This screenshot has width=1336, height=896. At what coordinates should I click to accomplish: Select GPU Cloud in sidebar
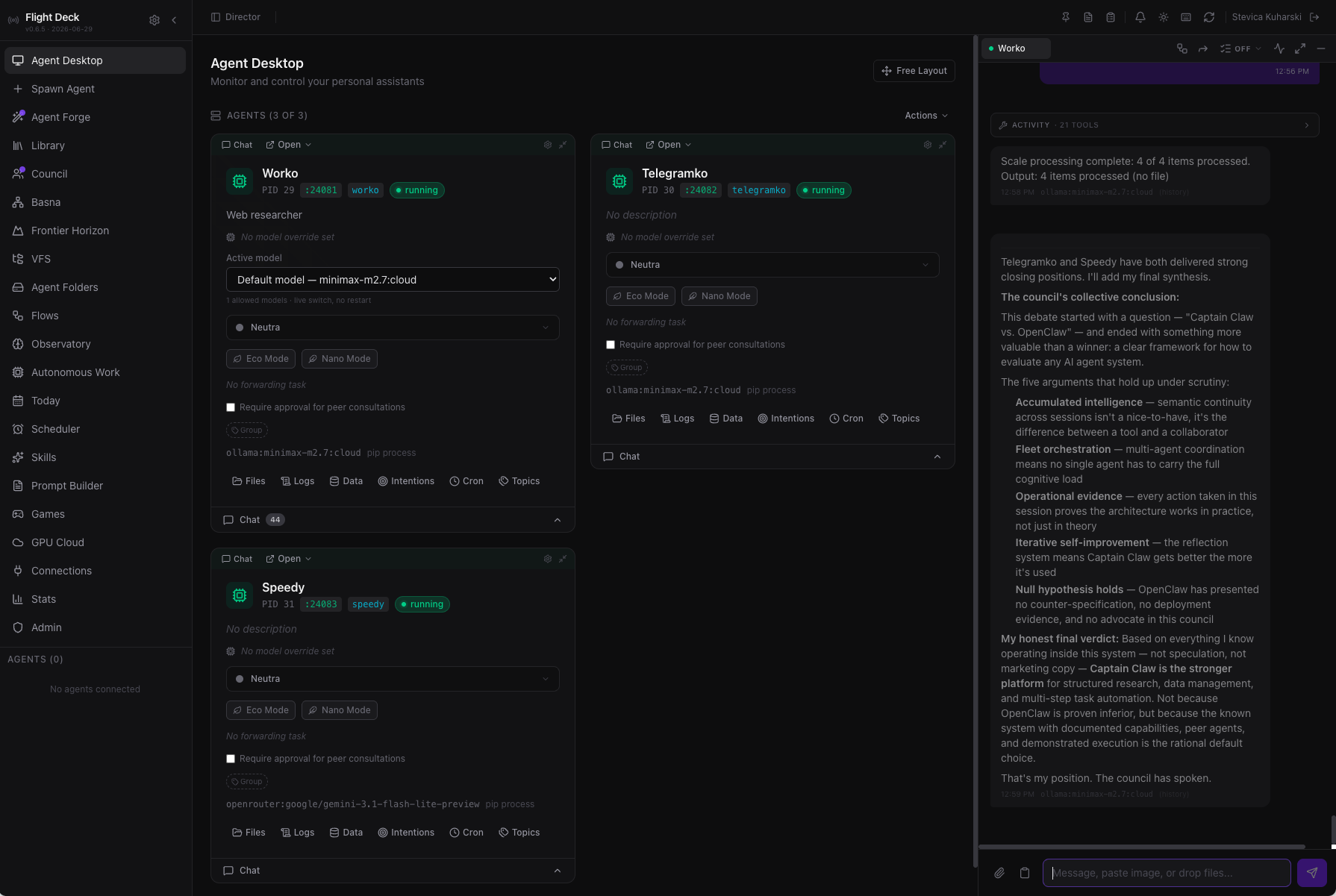[x=95, y=542]
